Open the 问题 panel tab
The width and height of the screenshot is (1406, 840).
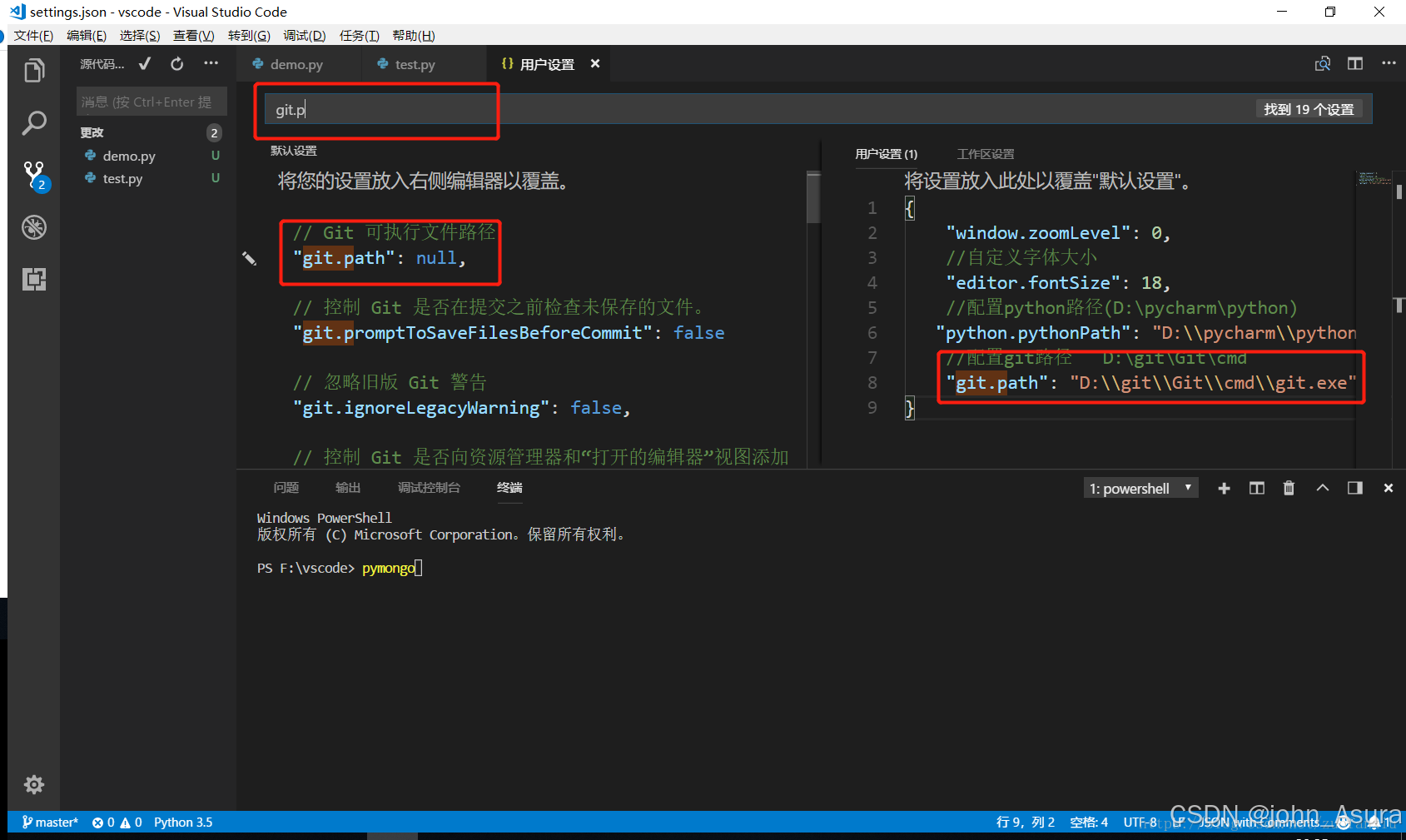(x=286, y=488)
